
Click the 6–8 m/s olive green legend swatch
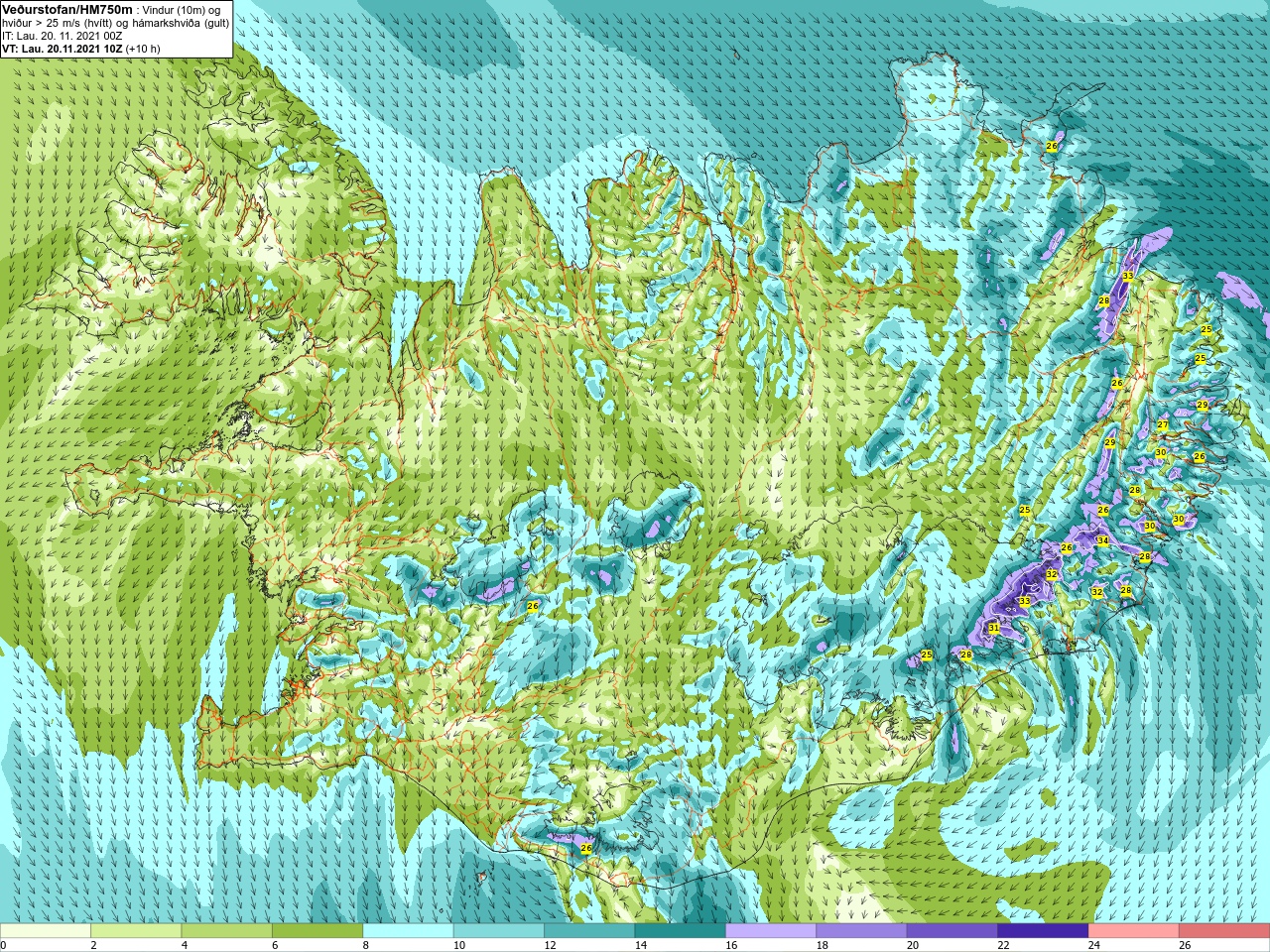317,931
